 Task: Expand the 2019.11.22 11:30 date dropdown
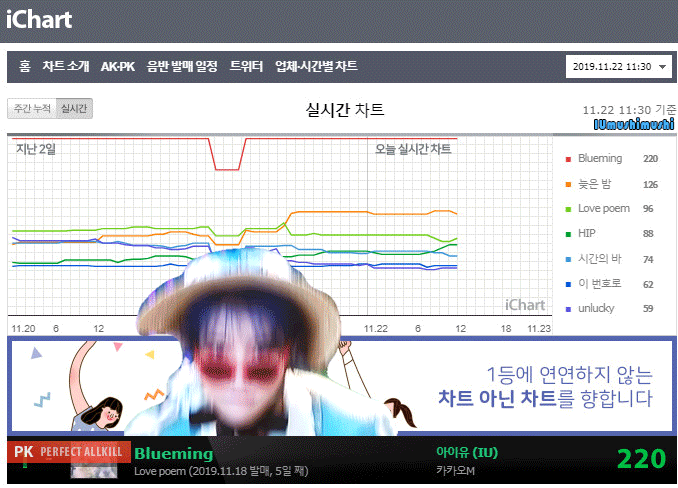click(618, 67)
